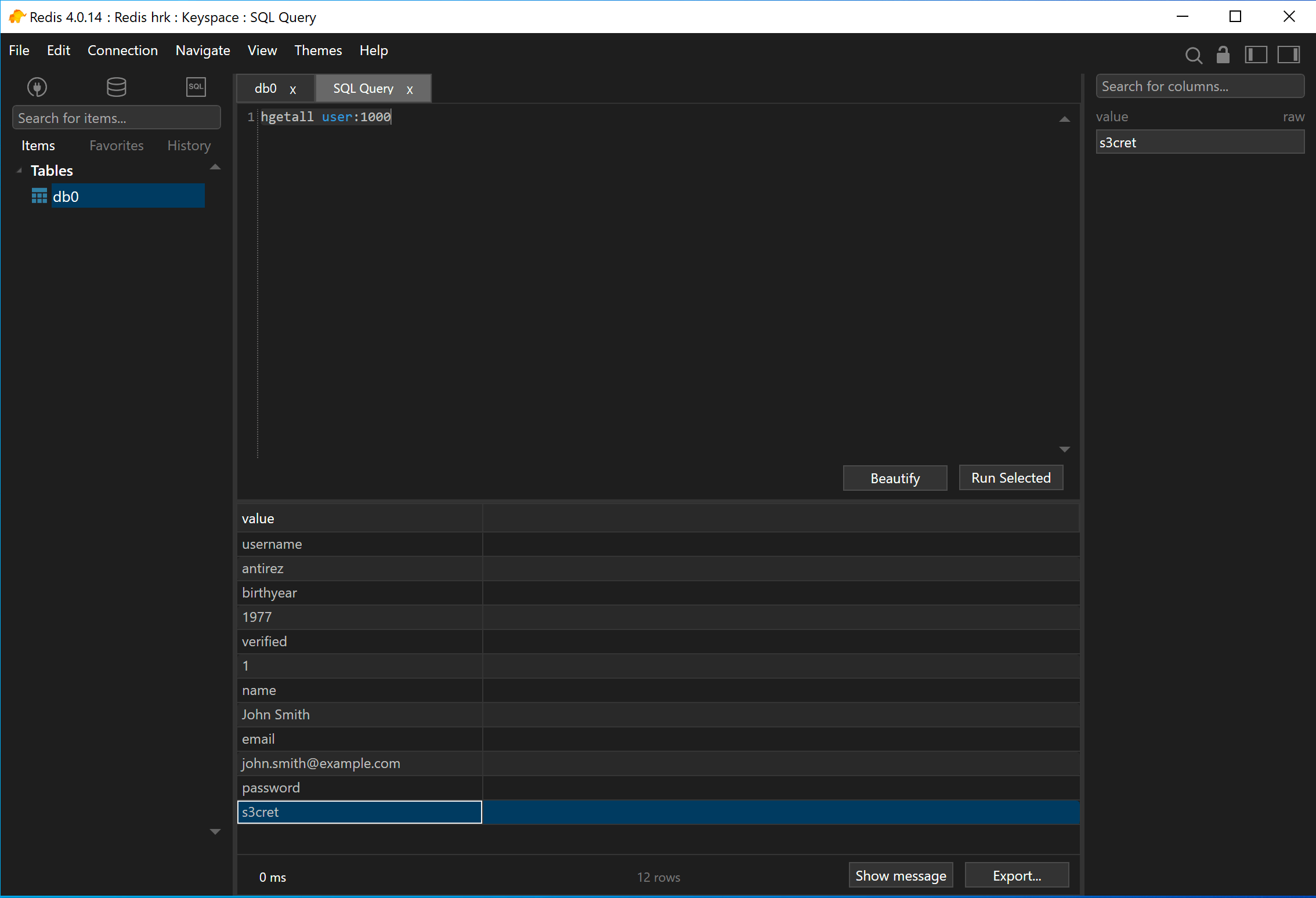The image size is (1316, 898).
Task: Run the hgetall query with Run Selected
Action: tap(1011, 477)
